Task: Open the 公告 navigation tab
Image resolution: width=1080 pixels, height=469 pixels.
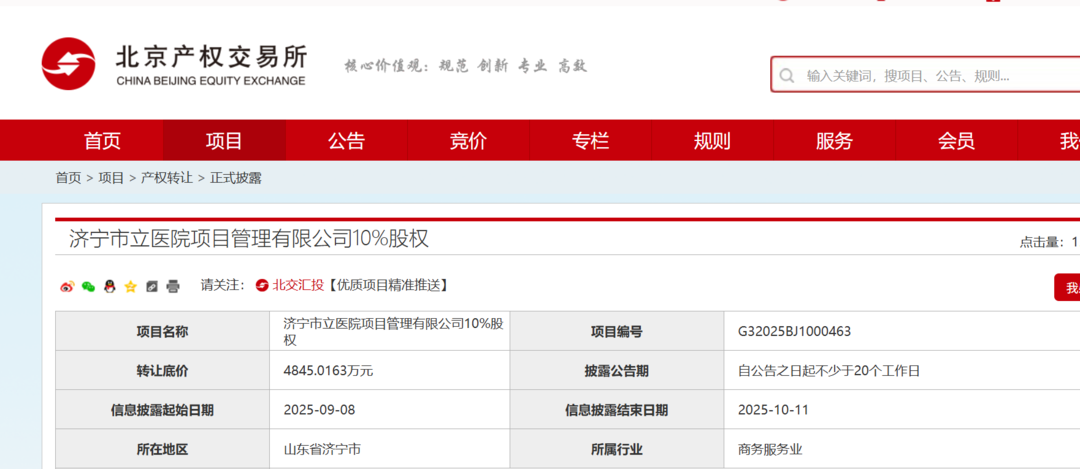Action: pos(346,140)
